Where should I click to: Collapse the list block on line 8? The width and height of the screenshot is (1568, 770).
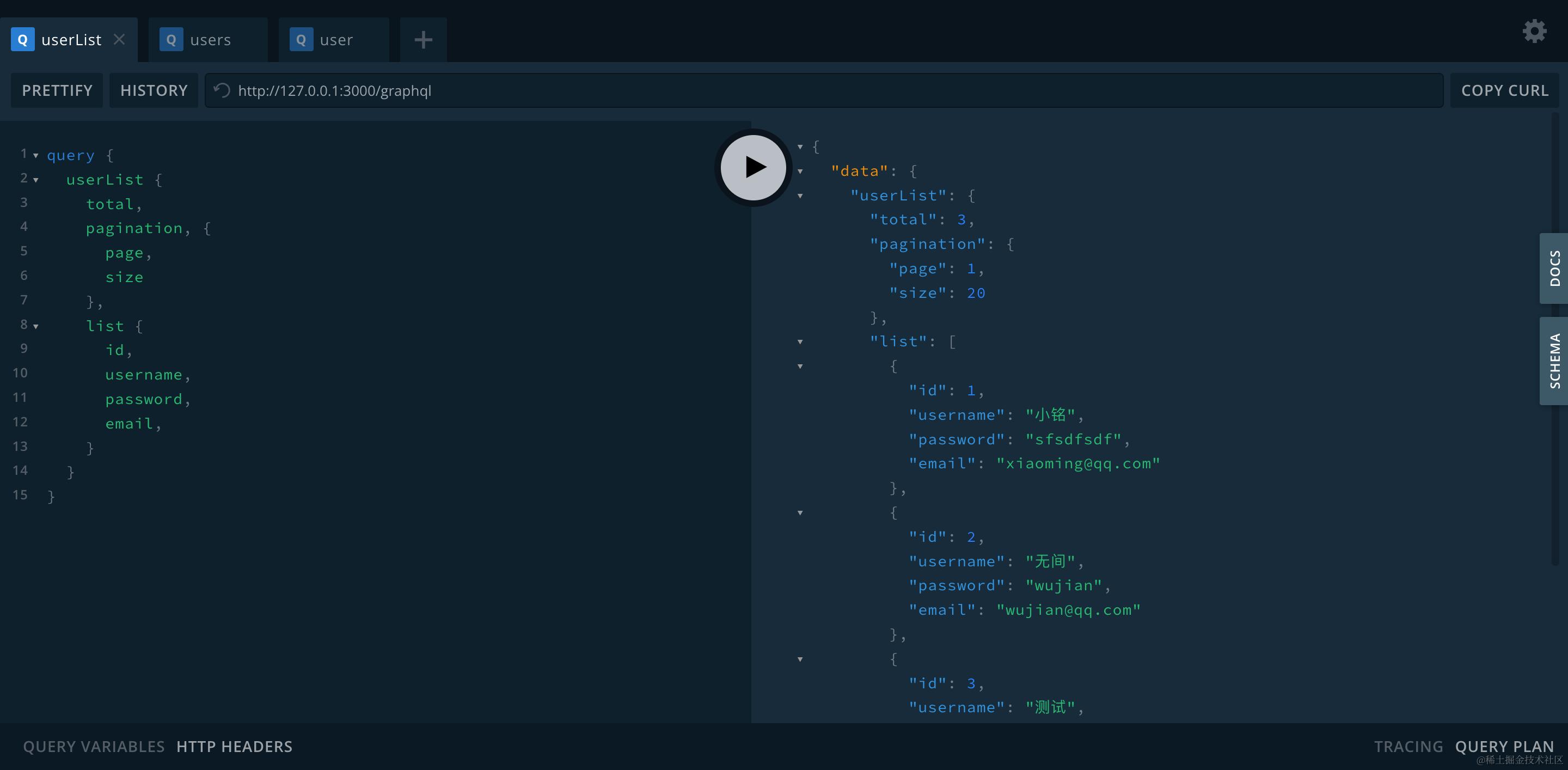click(36, 327)
